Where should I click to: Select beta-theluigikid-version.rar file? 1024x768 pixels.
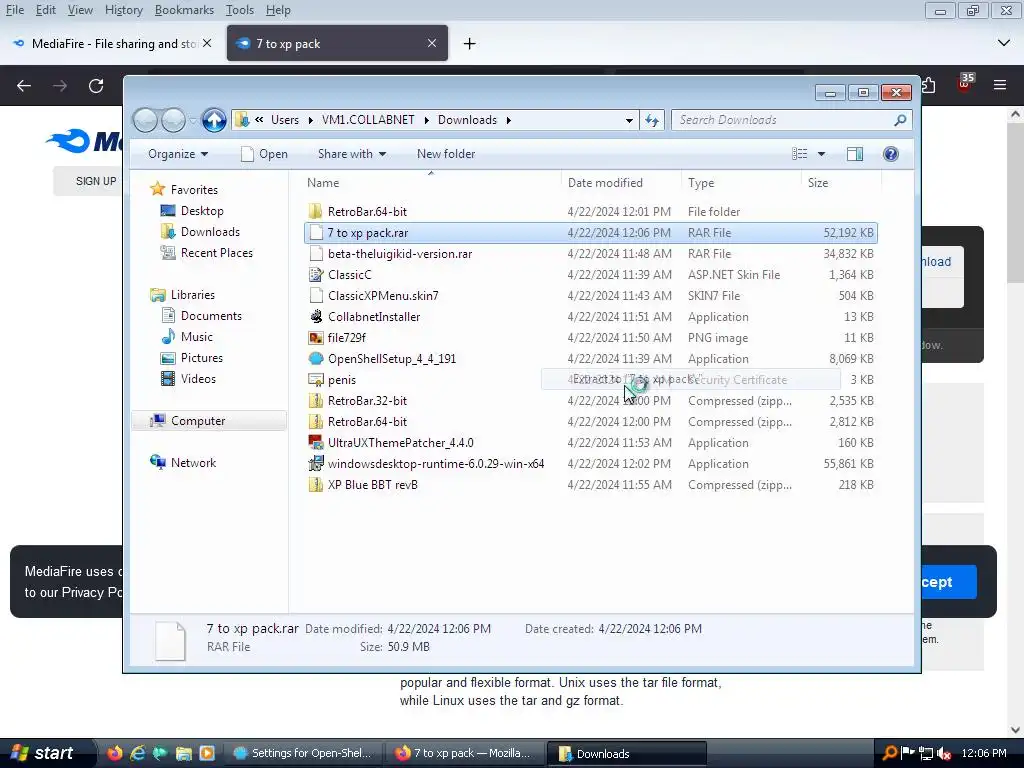tap(400, 254)
